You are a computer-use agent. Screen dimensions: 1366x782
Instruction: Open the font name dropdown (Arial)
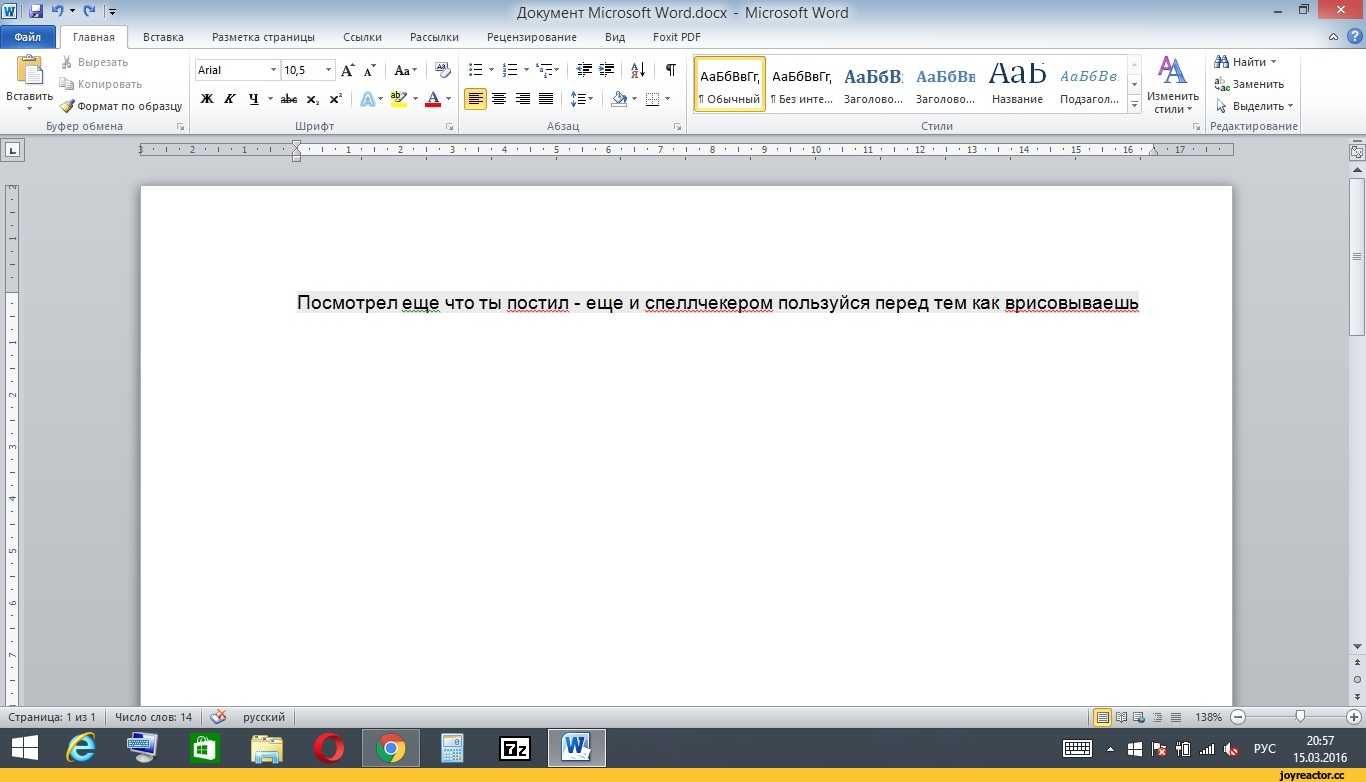point(273,70)
